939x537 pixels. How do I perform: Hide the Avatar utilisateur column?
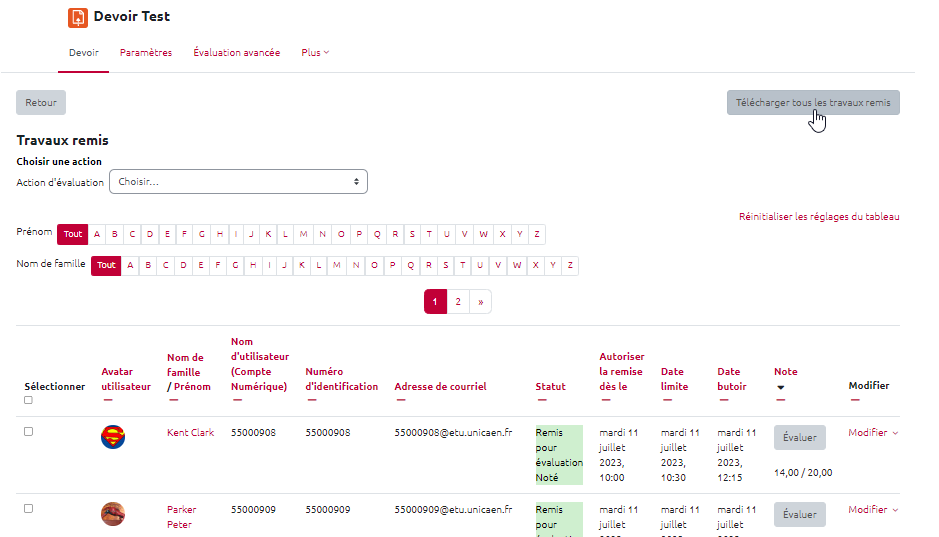pyautogui.click(x=106, y=401)
